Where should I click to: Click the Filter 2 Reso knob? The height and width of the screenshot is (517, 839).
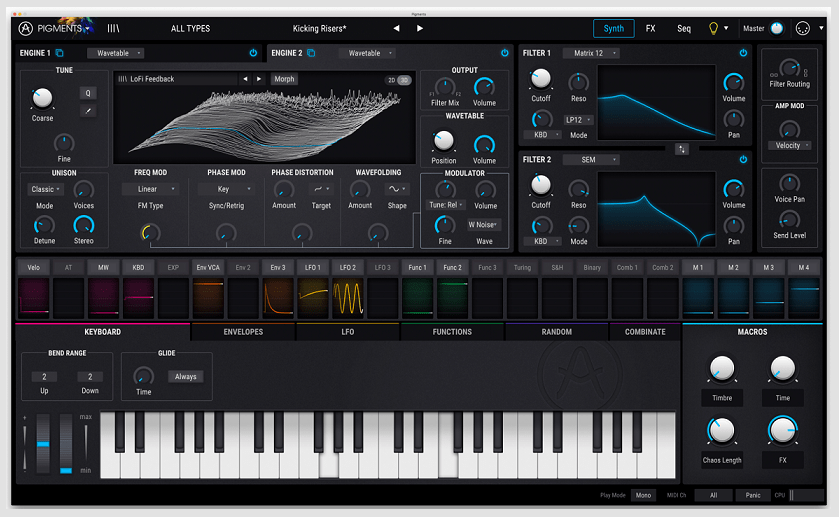578,189
